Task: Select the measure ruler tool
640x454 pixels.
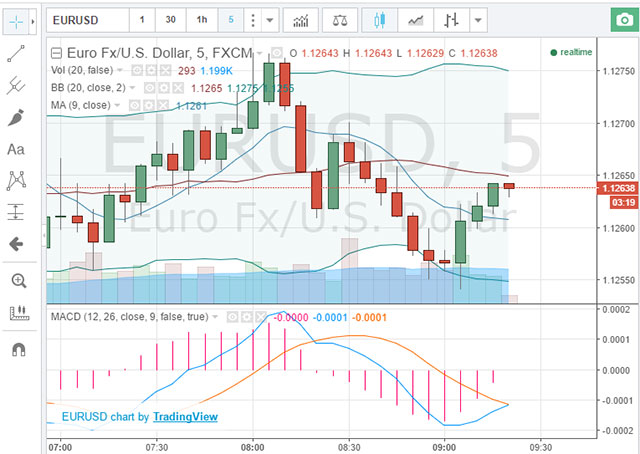Action: pos(19,312)
